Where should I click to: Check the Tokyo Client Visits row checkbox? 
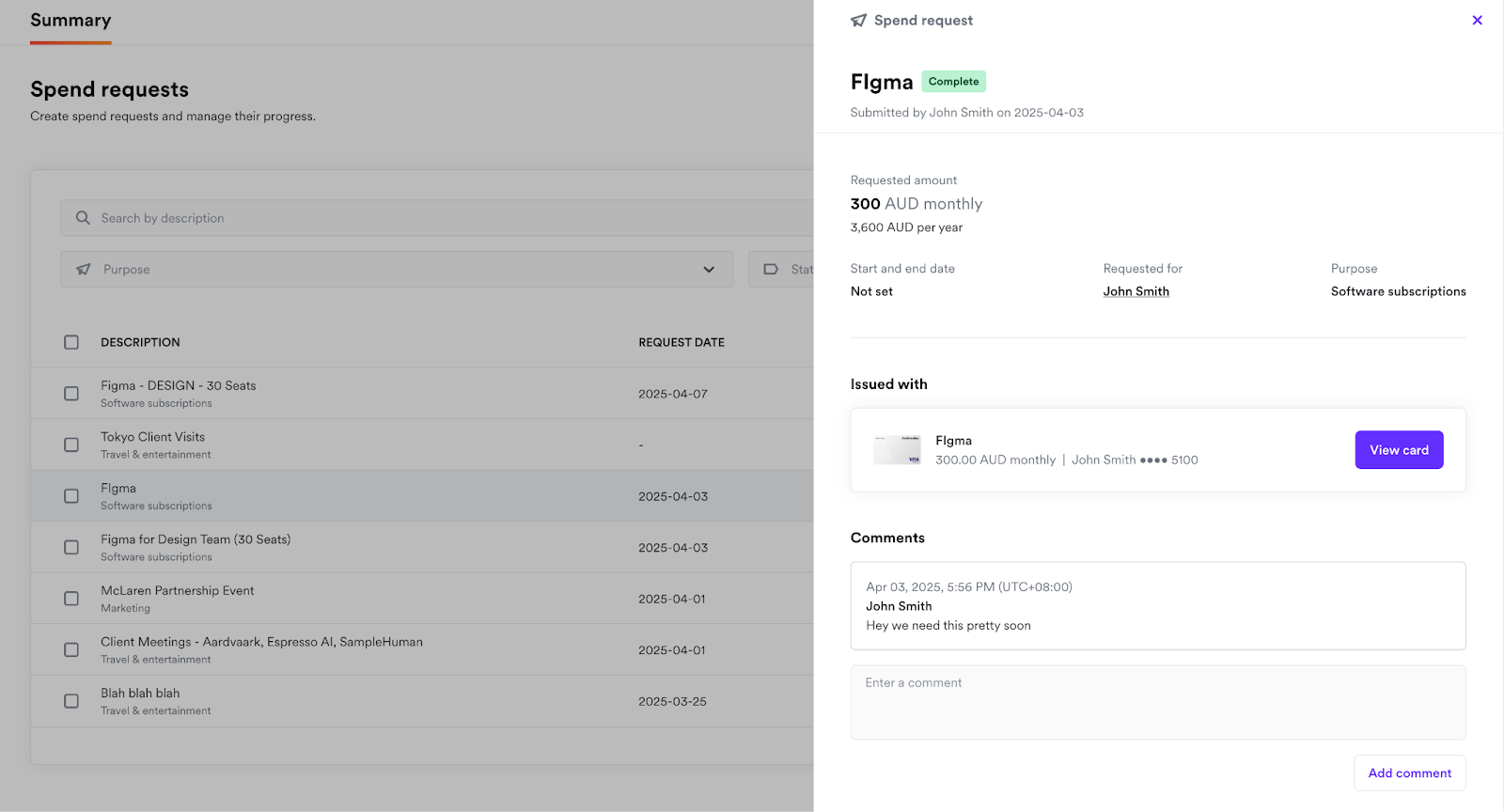[71, 445]
